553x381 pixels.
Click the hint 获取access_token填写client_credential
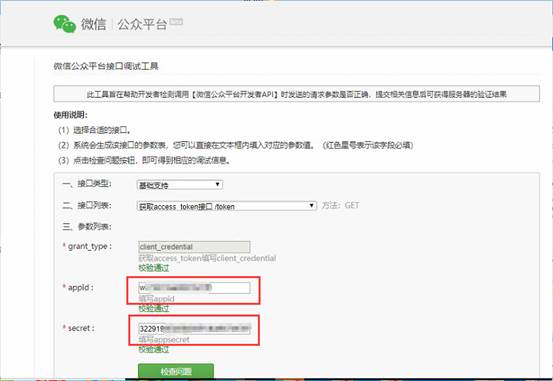[207, 258]
